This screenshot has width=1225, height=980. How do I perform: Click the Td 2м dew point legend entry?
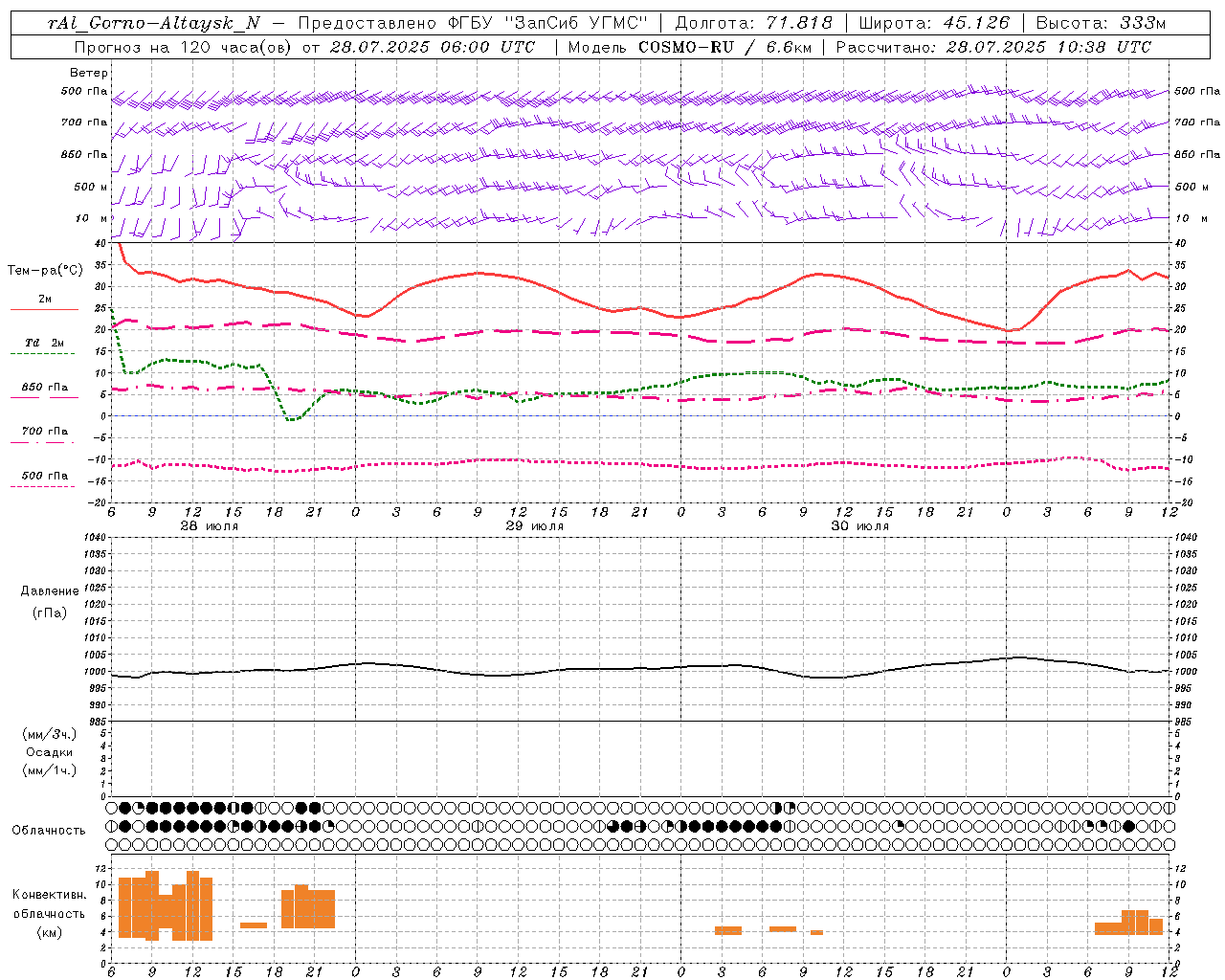click(45, 343)
